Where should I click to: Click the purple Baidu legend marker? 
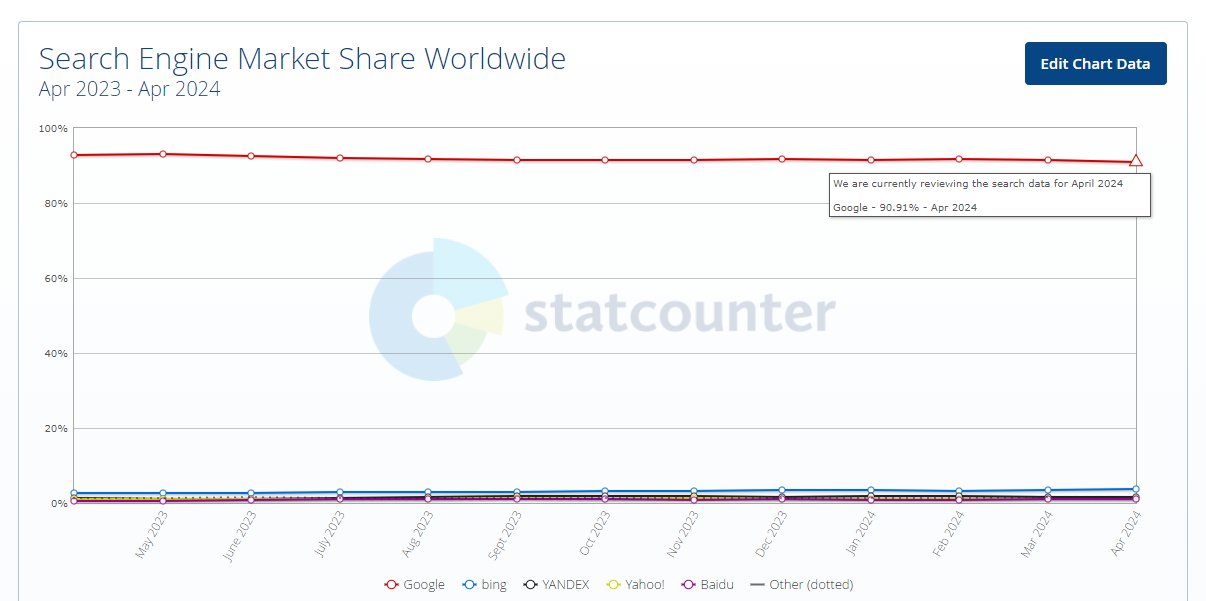coord(687,584)
